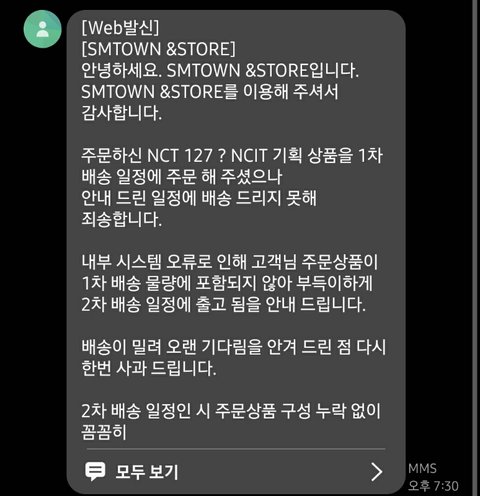480x496 pixels.
Task: Click the line starting 내부 시스템 오류로 인해
Action: tap(230, 262)
